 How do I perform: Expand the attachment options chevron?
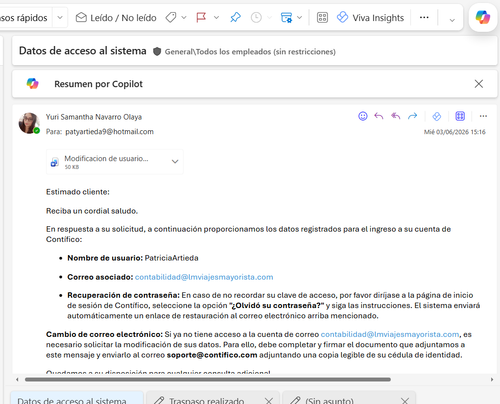pyautogui.click(x=175, y=162)
